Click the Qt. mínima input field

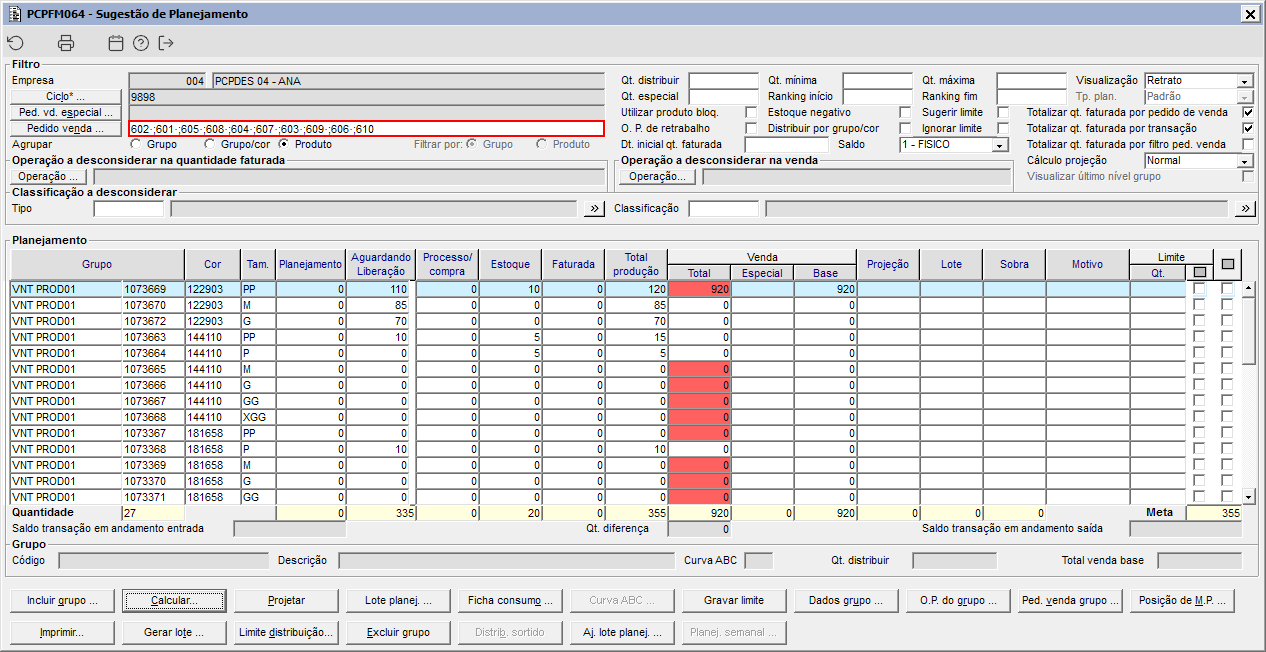coord(878,81)
